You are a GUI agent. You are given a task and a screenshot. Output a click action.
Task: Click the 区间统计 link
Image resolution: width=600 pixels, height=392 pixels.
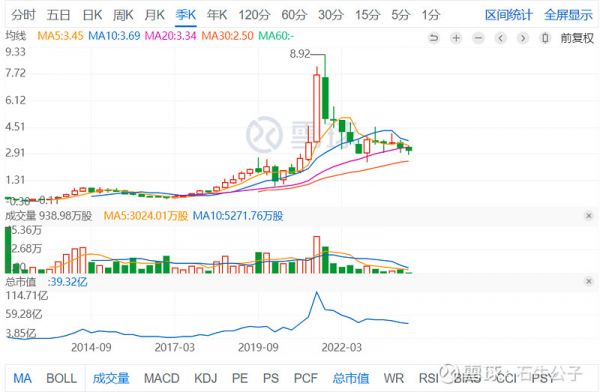[509, 15]
